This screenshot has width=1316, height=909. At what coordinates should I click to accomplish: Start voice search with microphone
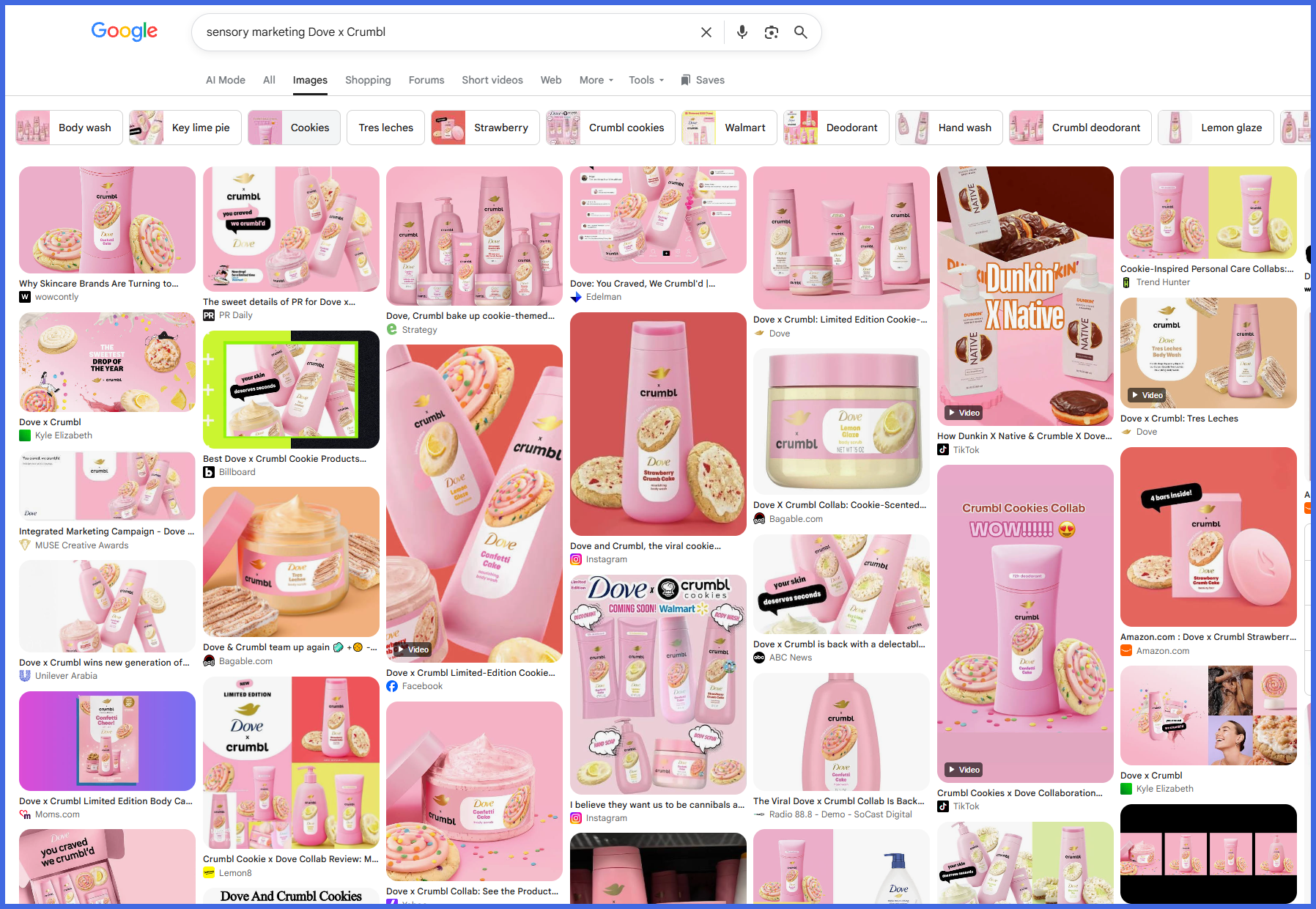click(742, 32)
